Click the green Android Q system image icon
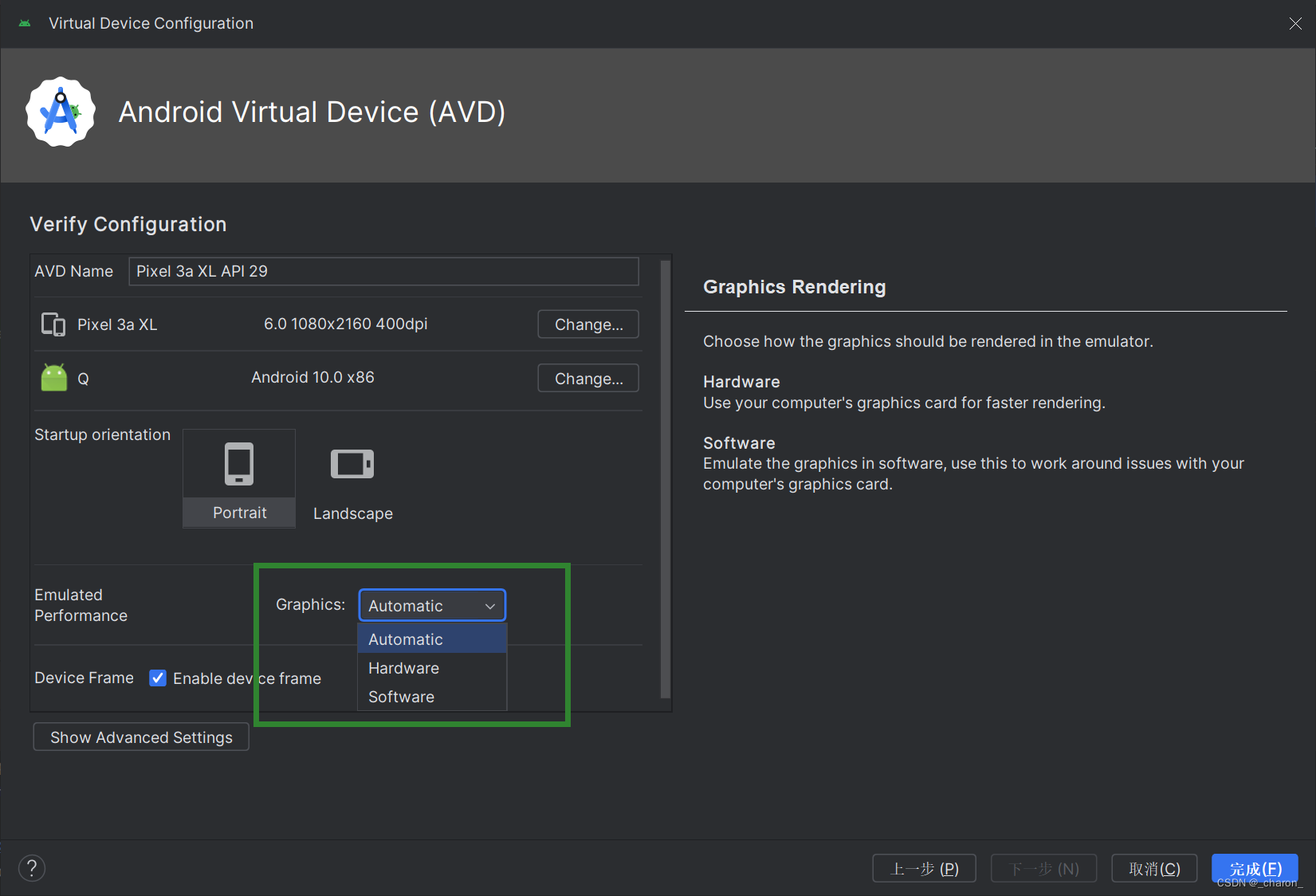 click(54, 378)
